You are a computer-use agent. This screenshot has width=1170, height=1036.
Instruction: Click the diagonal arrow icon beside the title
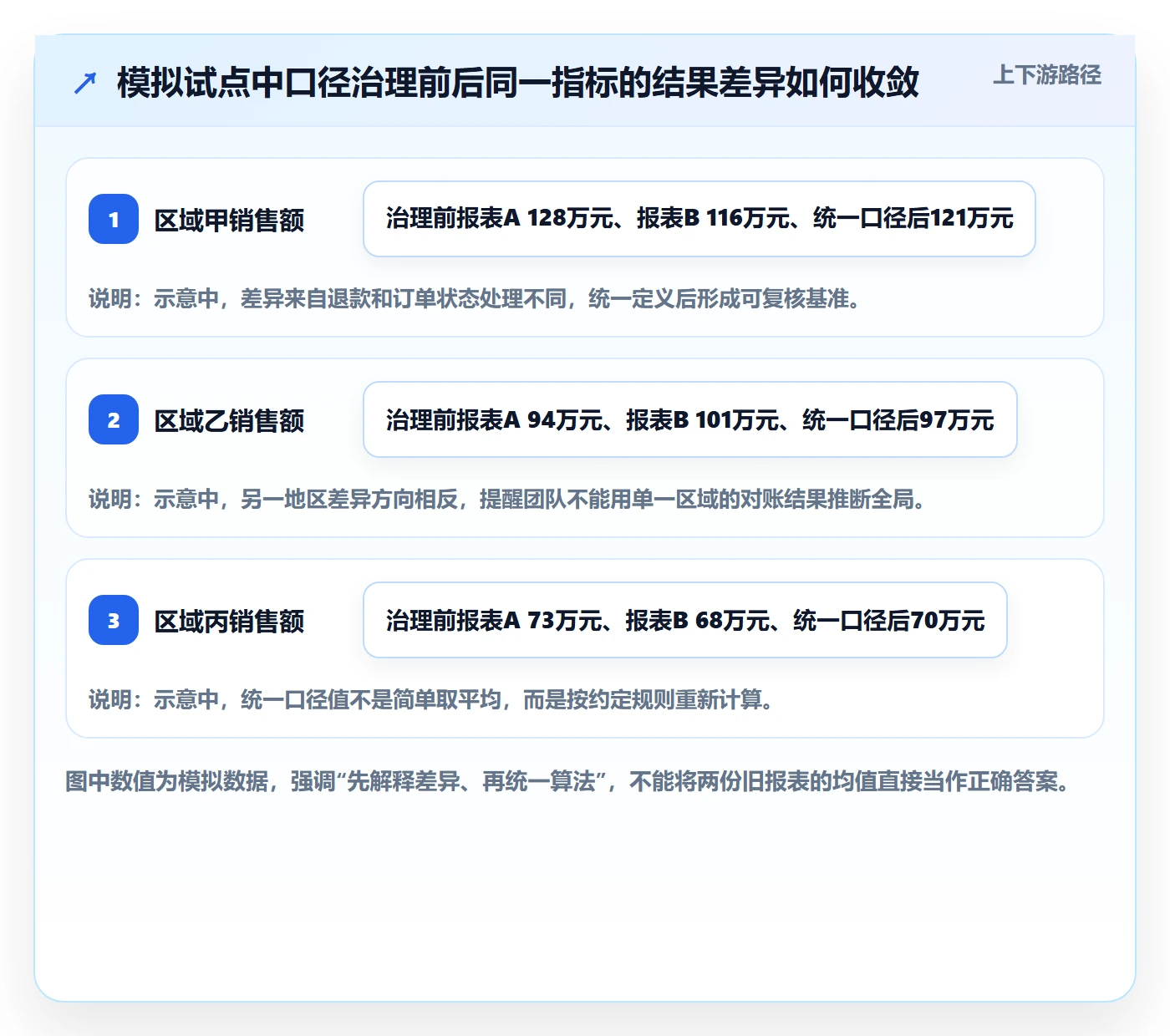point(85,83)
